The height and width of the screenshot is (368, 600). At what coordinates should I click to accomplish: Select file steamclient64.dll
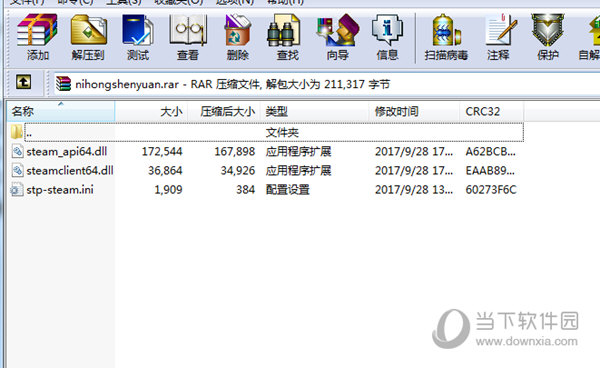[x=70, y=170]
